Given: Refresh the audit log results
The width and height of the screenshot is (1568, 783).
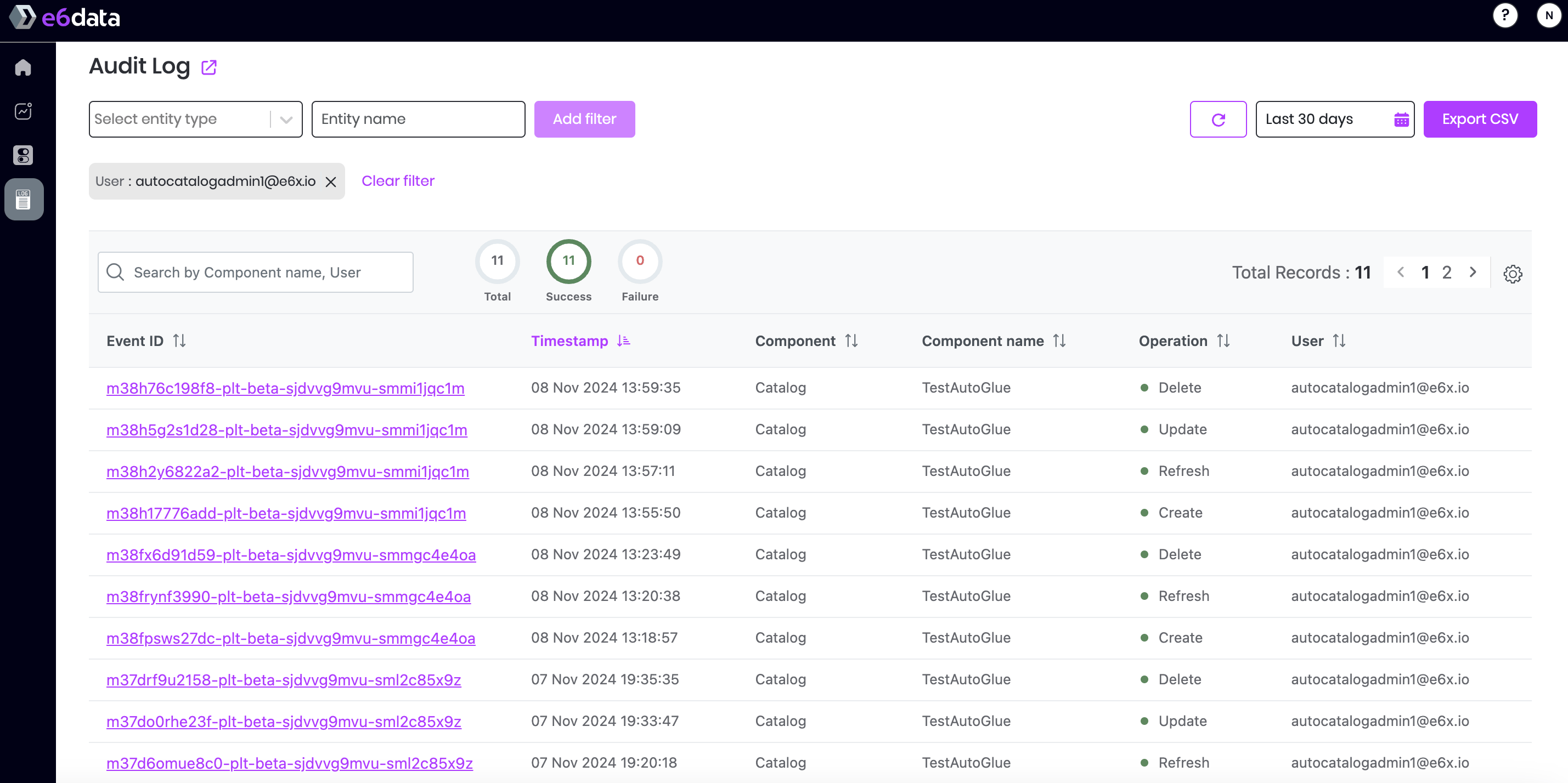Looking at the screenshot, I should click(1218, 119).
